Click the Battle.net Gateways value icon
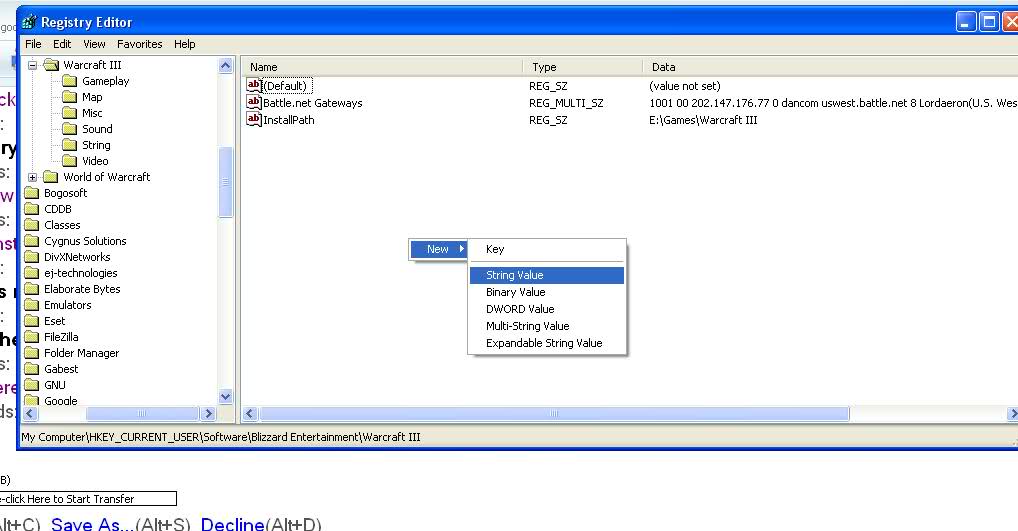Screen dimensions: 1018x531 point(254,102)
